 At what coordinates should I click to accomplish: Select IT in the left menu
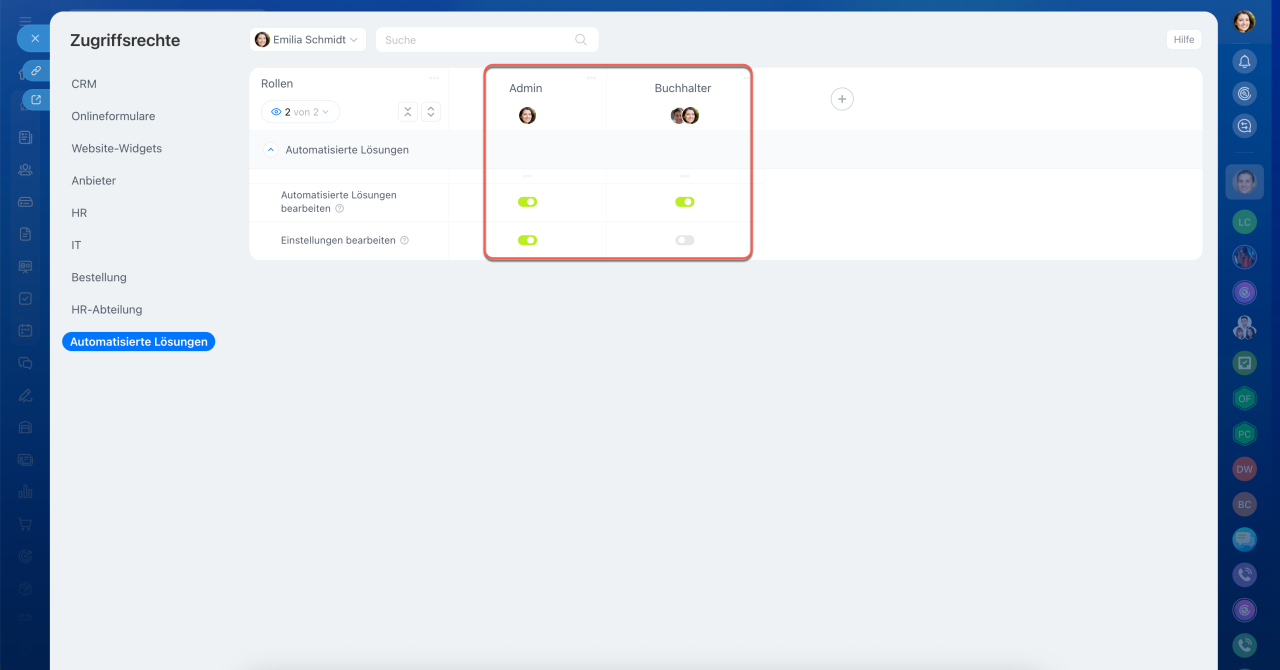tap(76, 245)
